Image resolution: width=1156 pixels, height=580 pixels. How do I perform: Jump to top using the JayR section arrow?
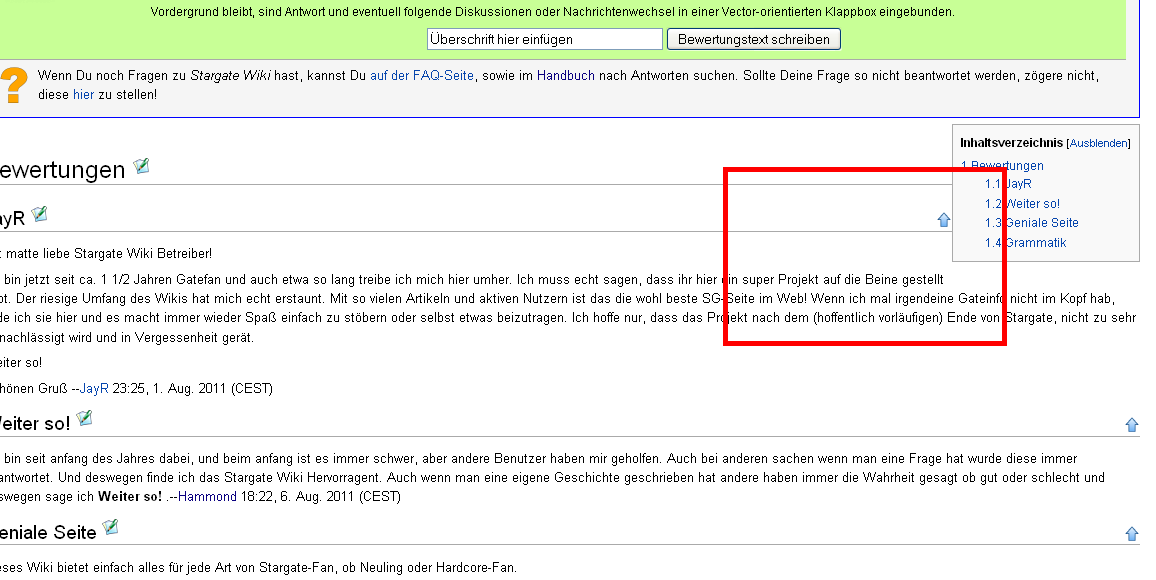(x=943, y=220)
